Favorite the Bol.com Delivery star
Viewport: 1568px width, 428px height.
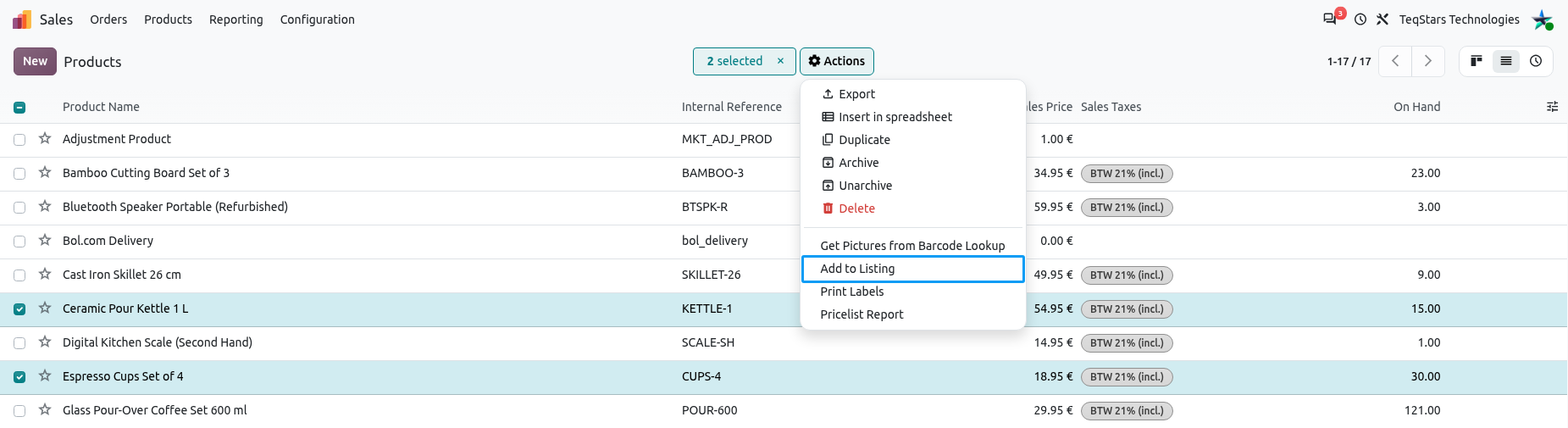click(45, 240)
